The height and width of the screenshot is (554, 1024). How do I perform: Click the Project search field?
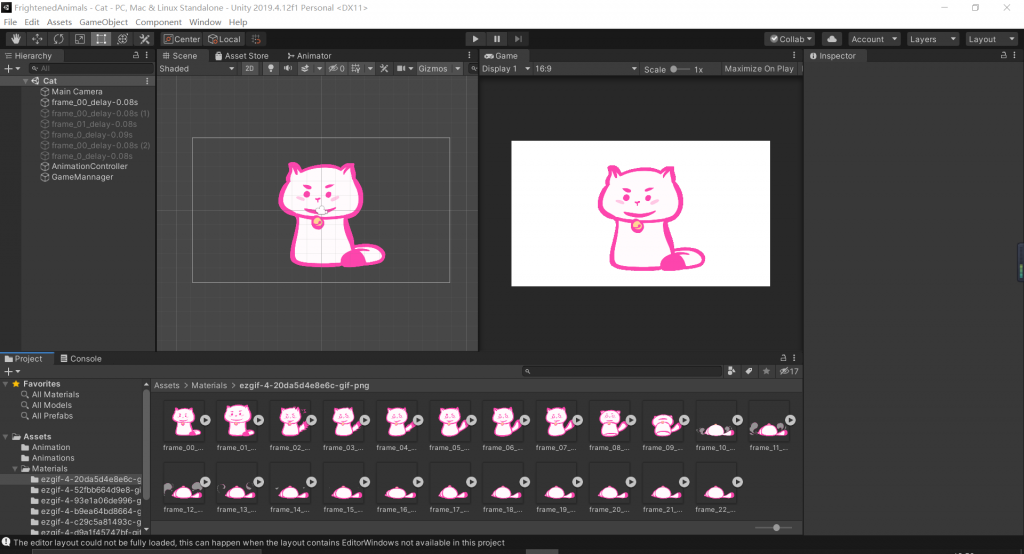click(x=622, y=371)
